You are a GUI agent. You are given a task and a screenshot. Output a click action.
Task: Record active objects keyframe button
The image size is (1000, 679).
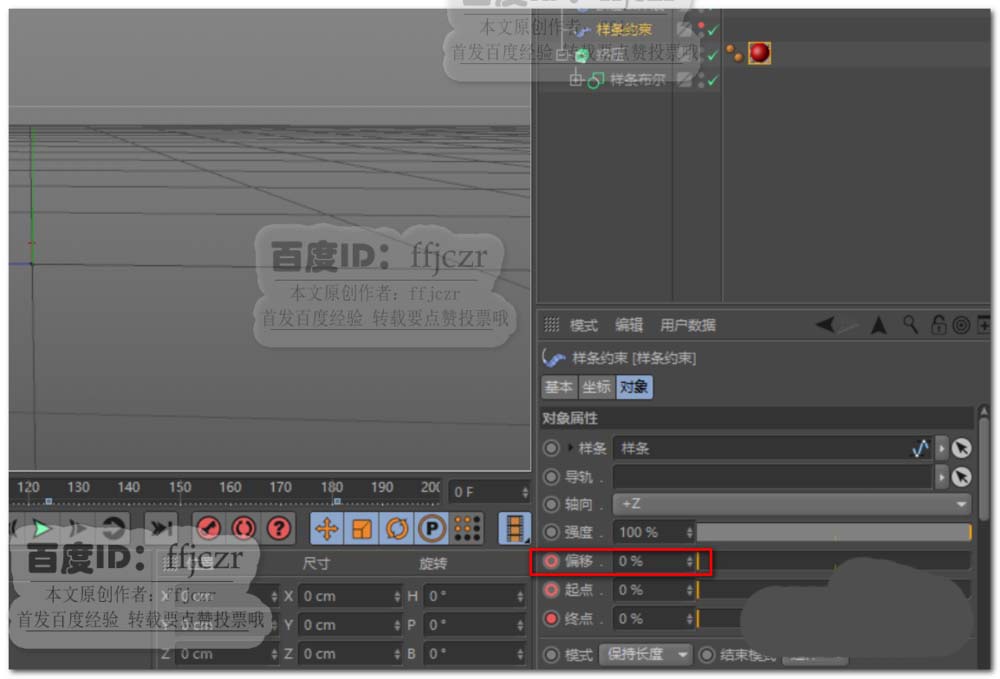[209, 529]
